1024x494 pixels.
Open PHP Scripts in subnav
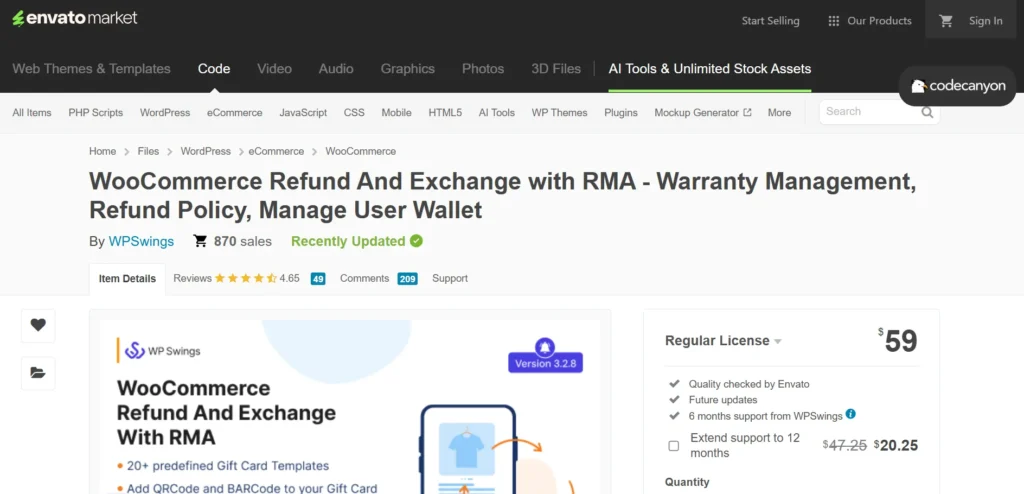[95, 112]
